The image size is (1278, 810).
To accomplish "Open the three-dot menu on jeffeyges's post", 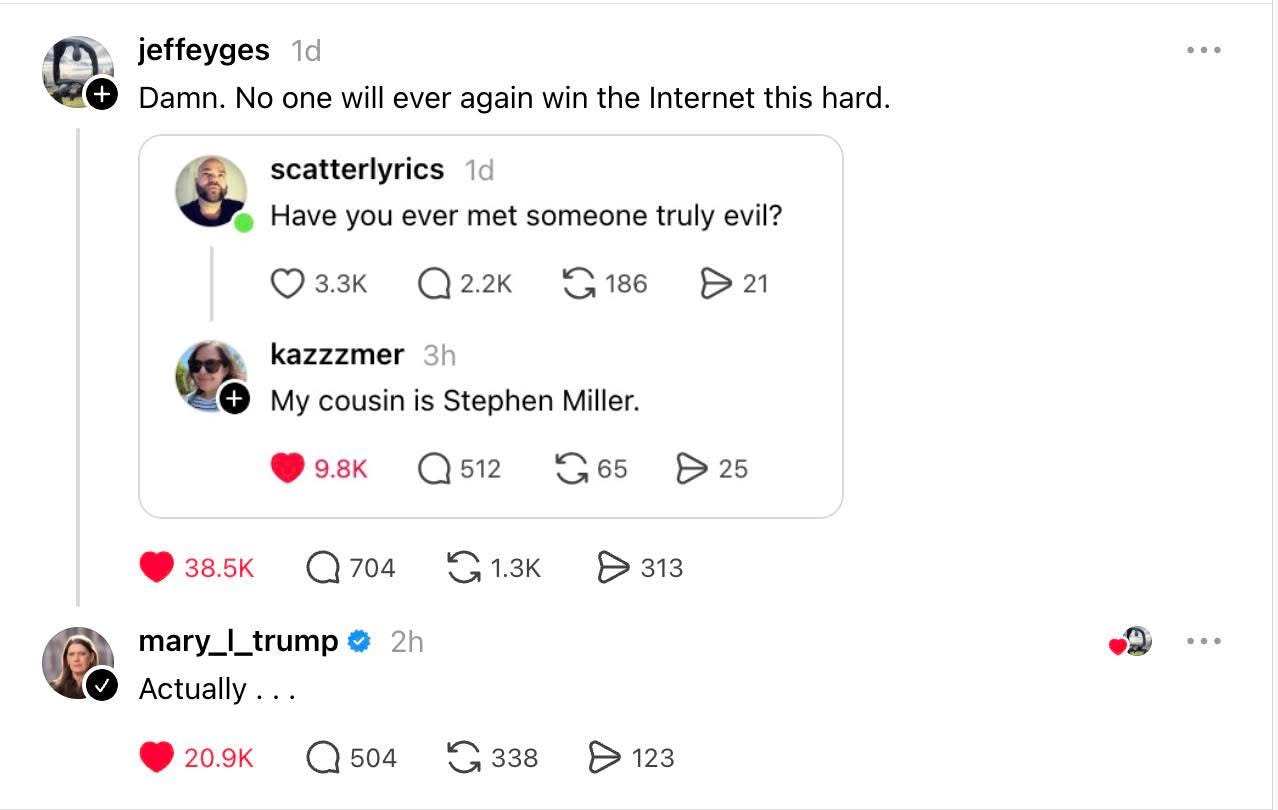I will [x=1204, y=49].
